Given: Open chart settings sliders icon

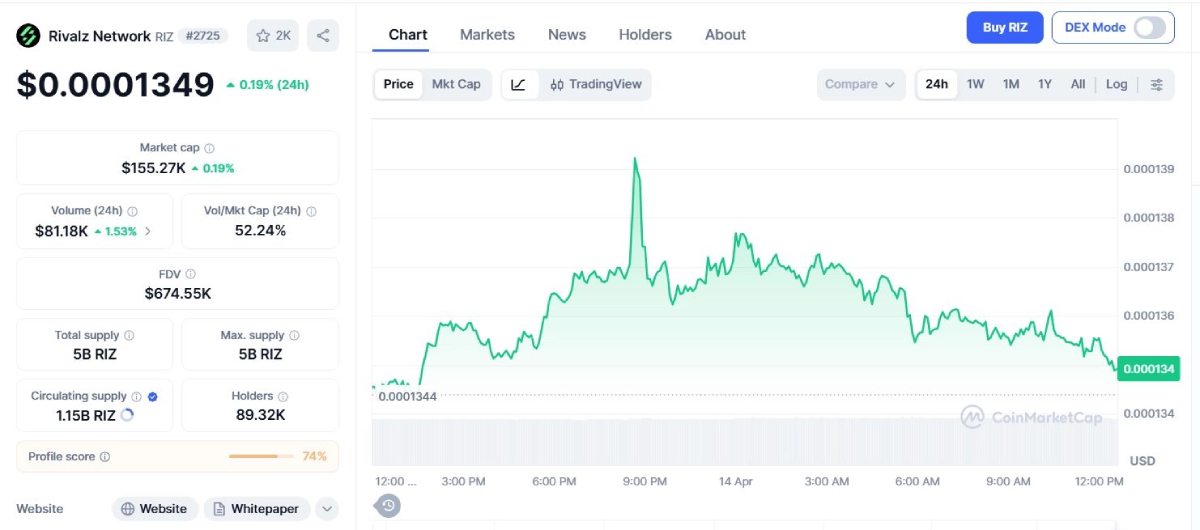Looking at the screenshot, I should (x=1156, y=85).
